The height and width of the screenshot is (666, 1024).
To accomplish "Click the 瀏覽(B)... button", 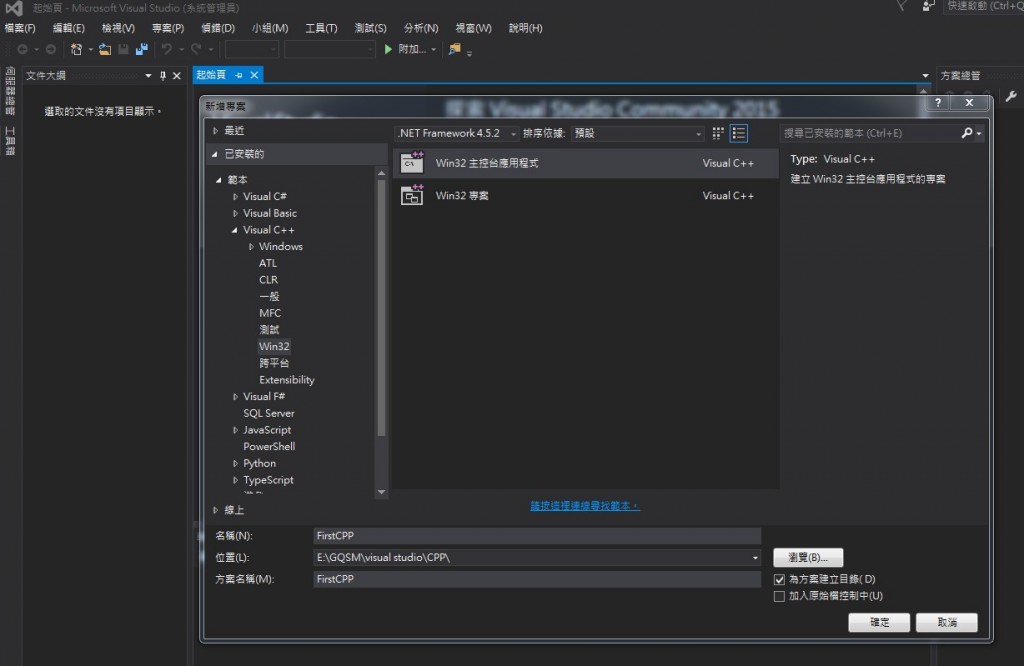I will tap(808, 558).
